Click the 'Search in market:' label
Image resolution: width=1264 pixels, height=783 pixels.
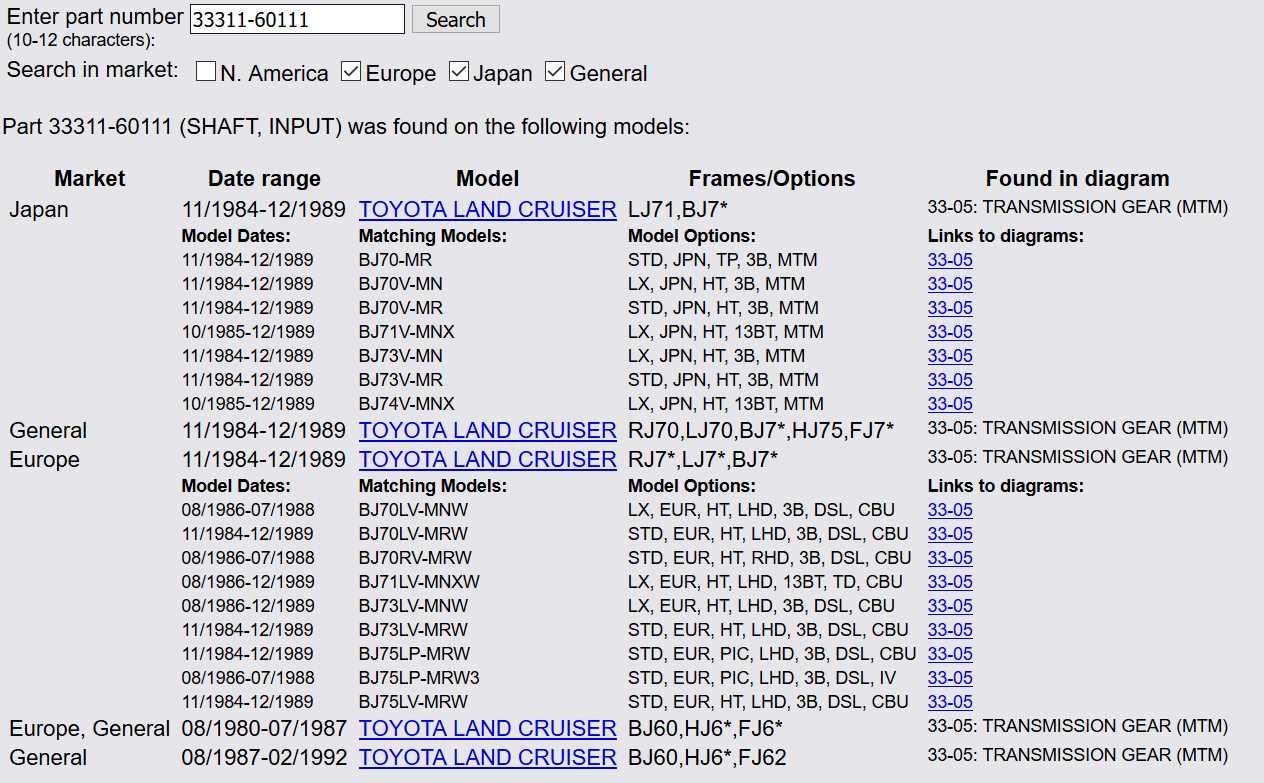coord(93,70)
